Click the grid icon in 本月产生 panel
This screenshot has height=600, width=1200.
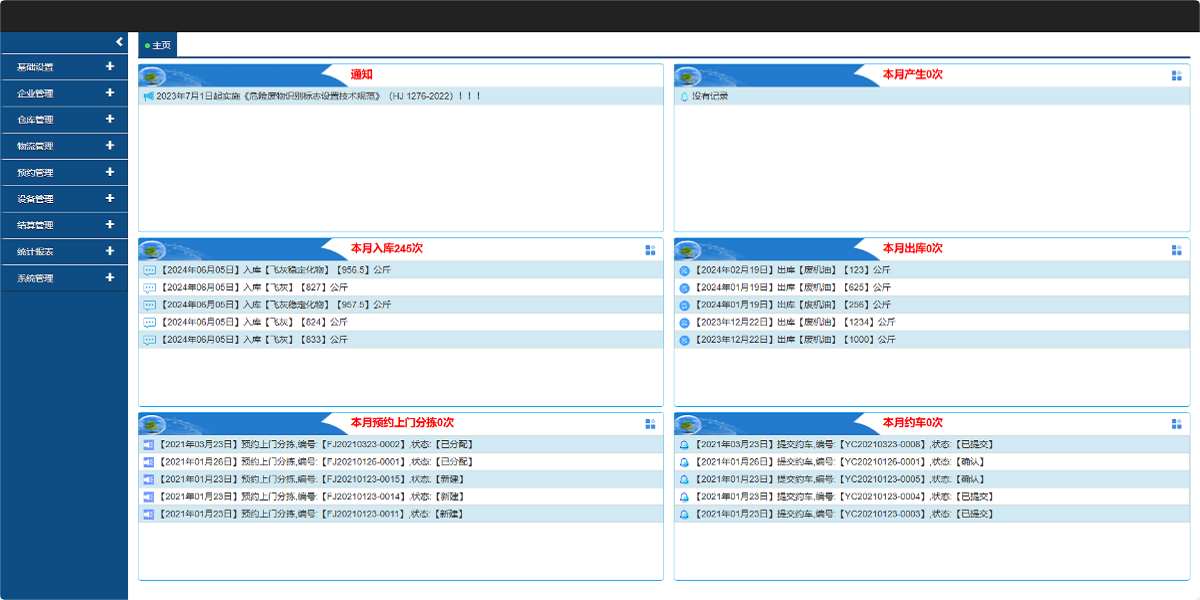click(x=1176, y=76)
